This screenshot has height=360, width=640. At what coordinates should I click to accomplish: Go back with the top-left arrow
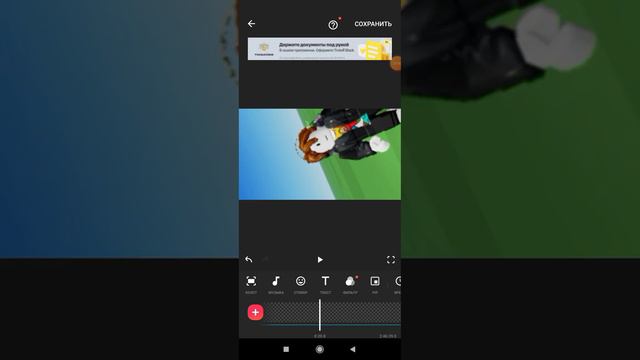[251, 24]
